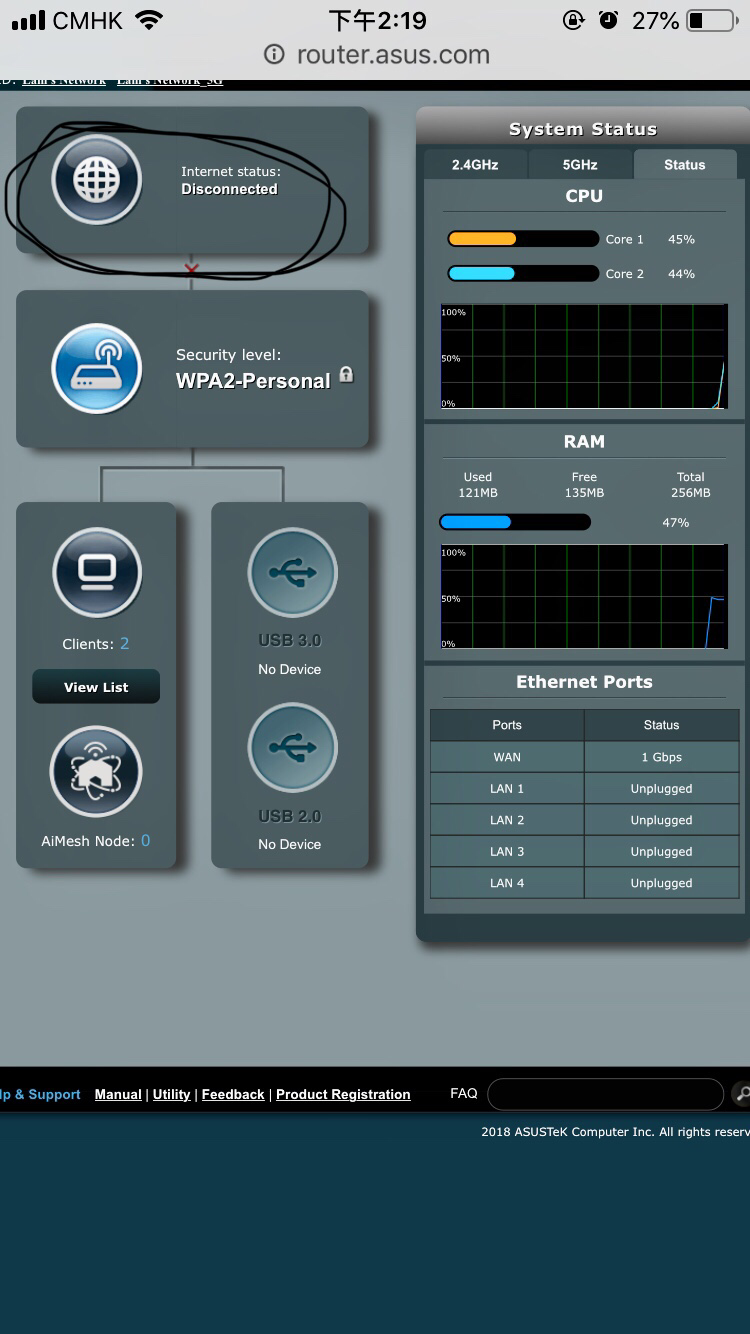Screen dimensions: 750x1334
Task: Tap the Unplugged status for LAN 1
Action: (x=661, y=789)
